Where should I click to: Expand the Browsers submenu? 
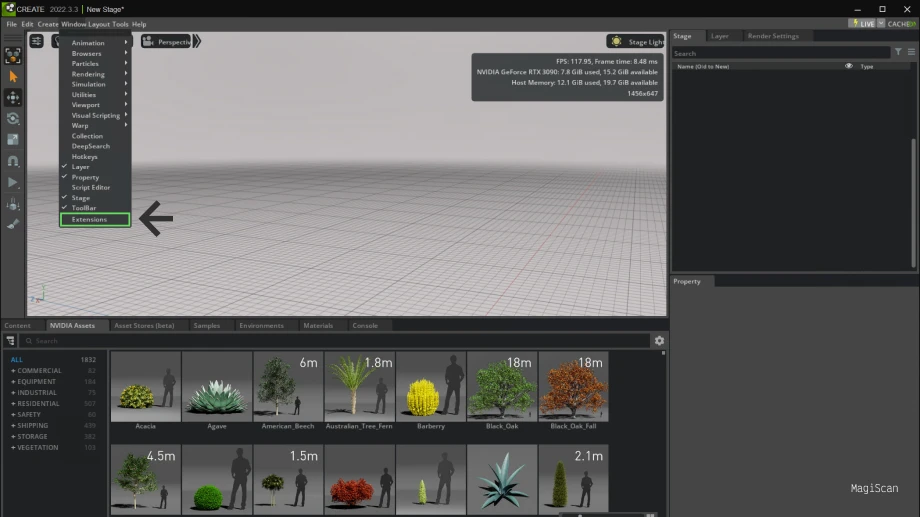(94, 53)
